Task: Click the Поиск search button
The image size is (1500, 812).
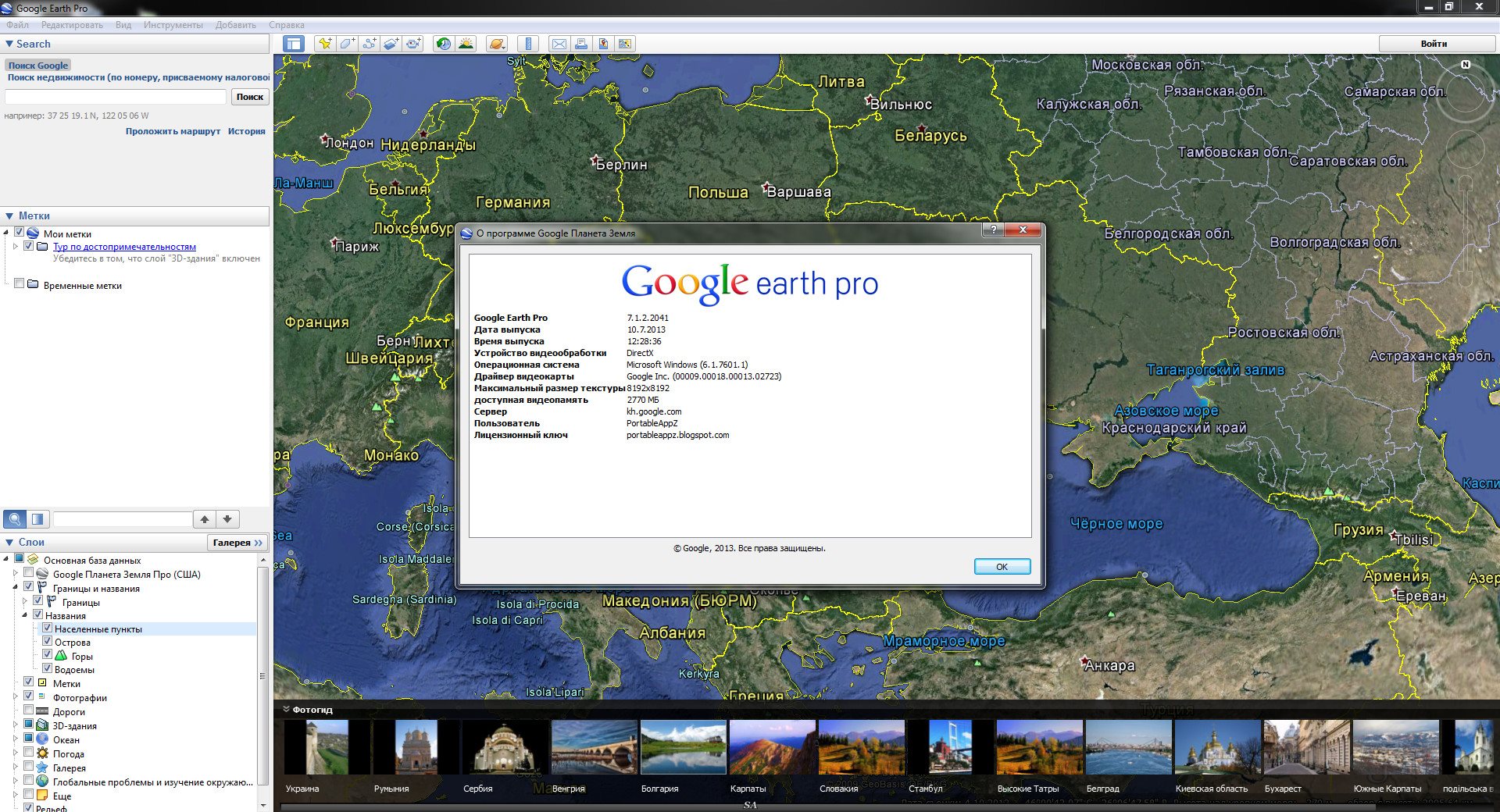Action: (250, 97)
